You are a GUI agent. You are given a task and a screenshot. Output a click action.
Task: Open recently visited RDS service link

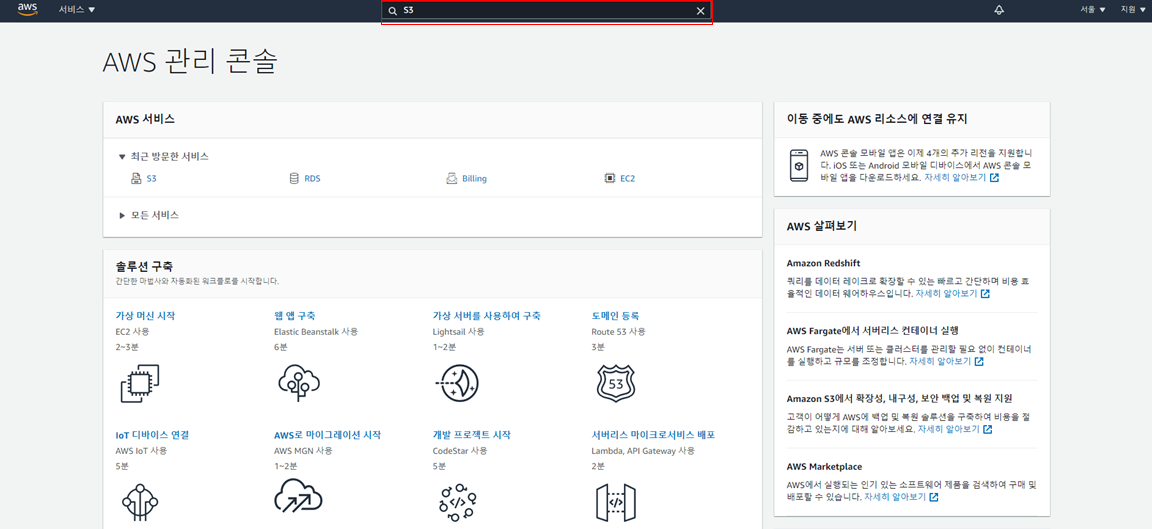[312, 179]
